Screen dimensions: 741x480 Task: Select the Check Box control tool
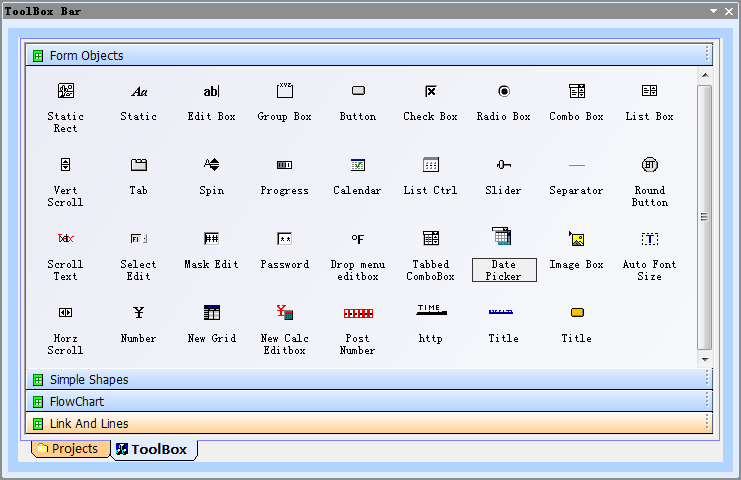point(430,92)
